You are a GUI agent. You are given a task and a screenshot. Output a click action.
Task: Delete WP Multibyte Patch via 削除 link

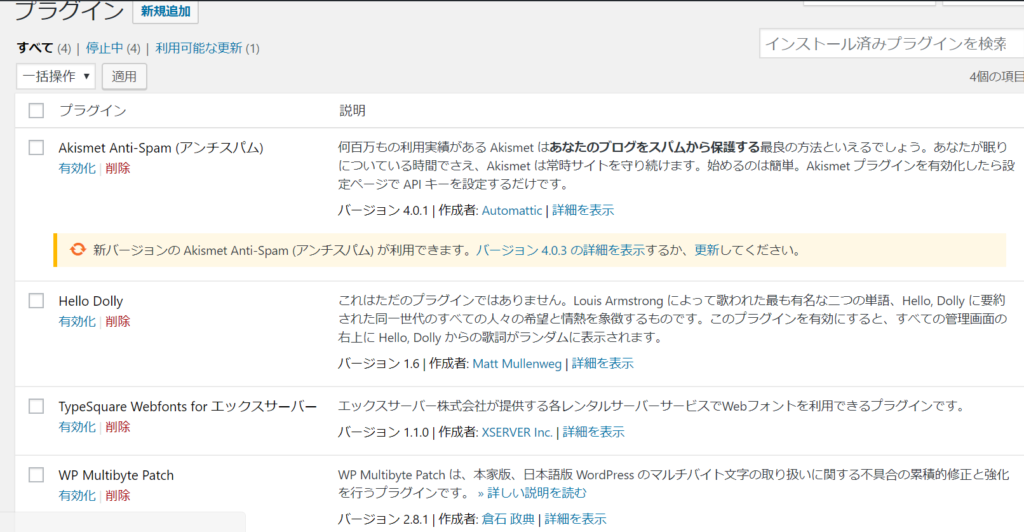(118, 495)
